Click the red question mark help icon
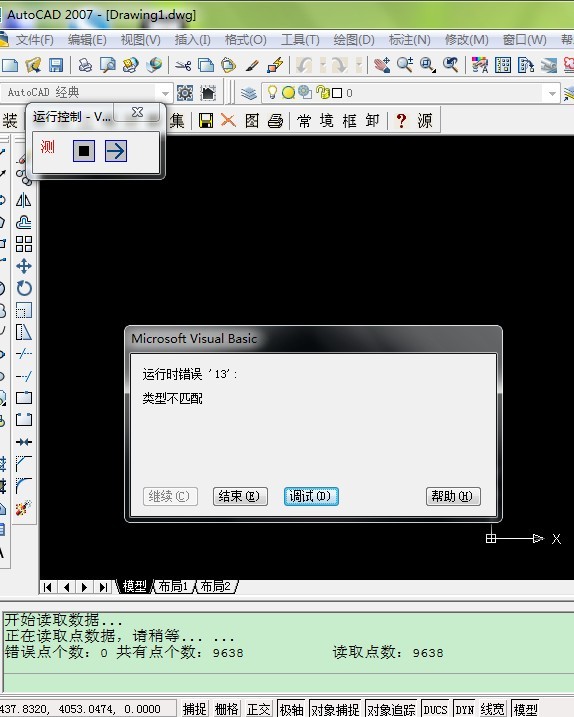The width and height of the screenshot is (574, 717). click(x=401, y=121)
